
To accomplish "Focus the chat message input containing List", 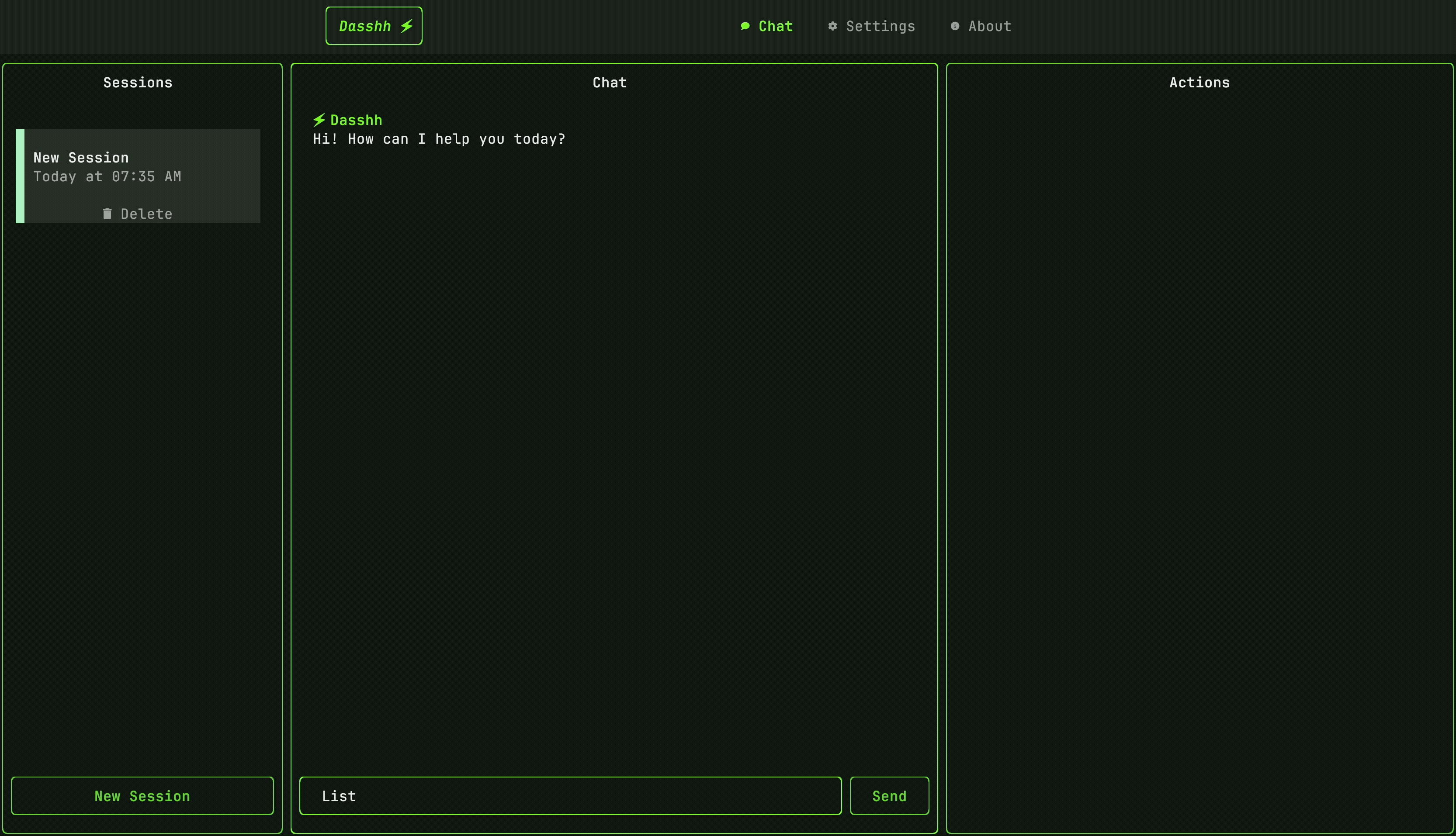I will pos(570,796).
